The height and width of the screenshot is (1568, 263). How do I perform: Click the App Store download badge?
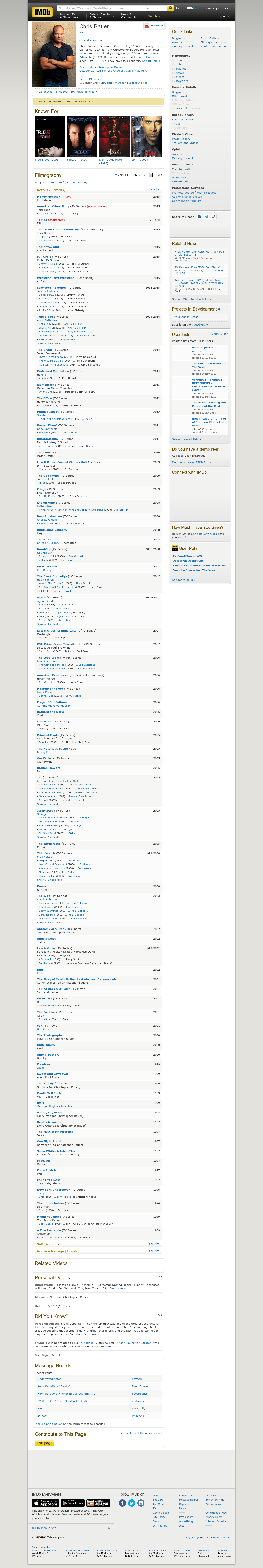pos(46,1503)
